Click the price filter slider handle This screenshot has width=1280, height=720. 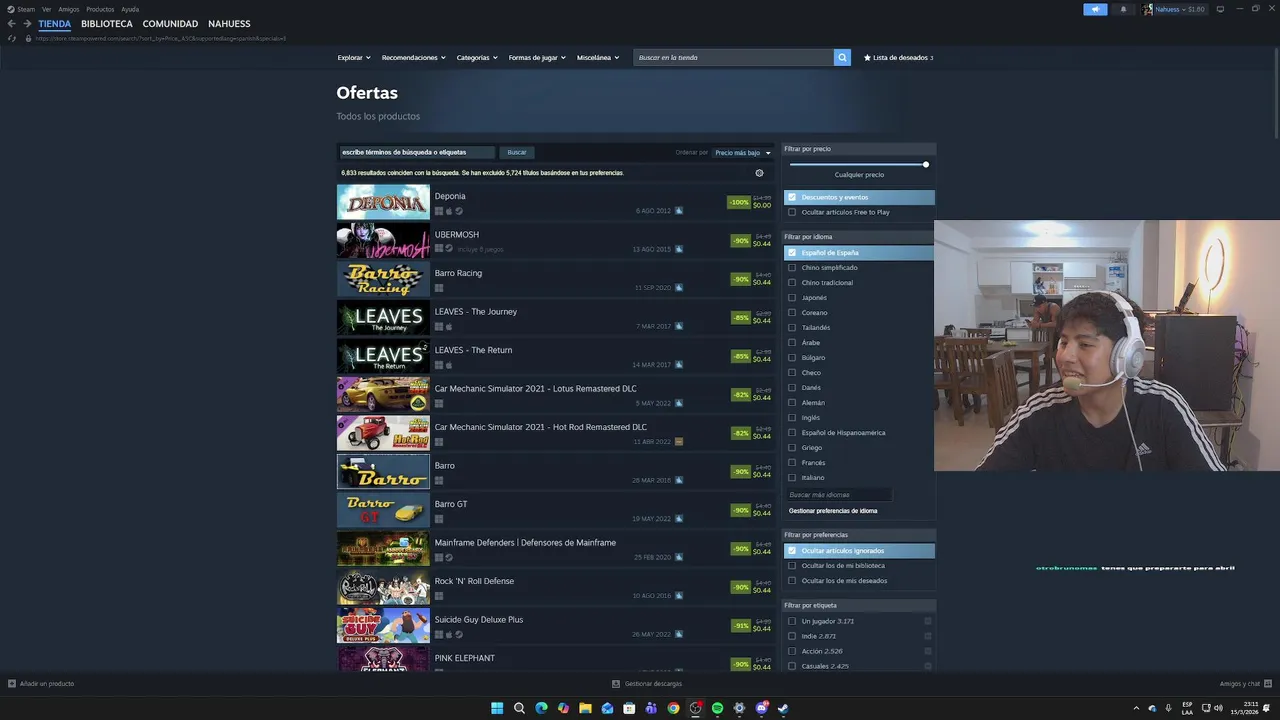tap(926, 164)
